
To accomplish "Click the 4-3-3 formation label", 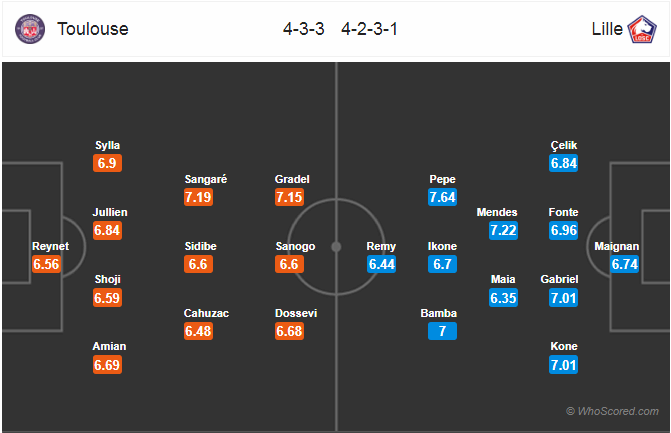I will click(303, 29).
